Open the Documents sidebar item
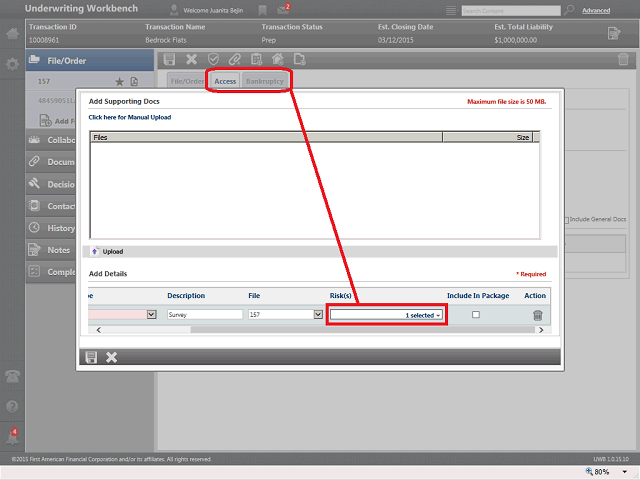Image resolution: width=640 pixels, height=480 pixels. click(51, 162)
